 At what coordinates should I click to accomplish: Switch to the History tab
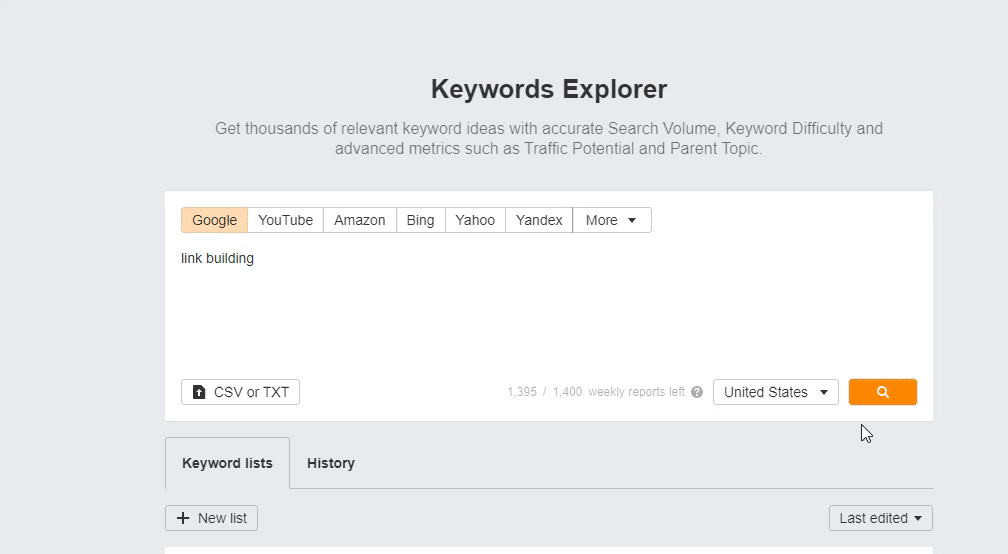(x=331, y=463)
